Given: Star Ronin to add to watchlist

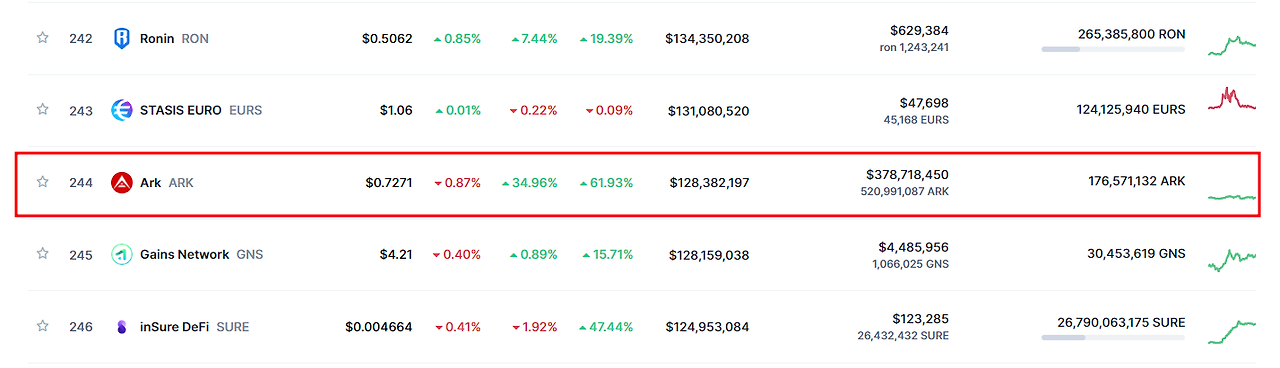Looking at the screenshot, I should pos(42,38).
